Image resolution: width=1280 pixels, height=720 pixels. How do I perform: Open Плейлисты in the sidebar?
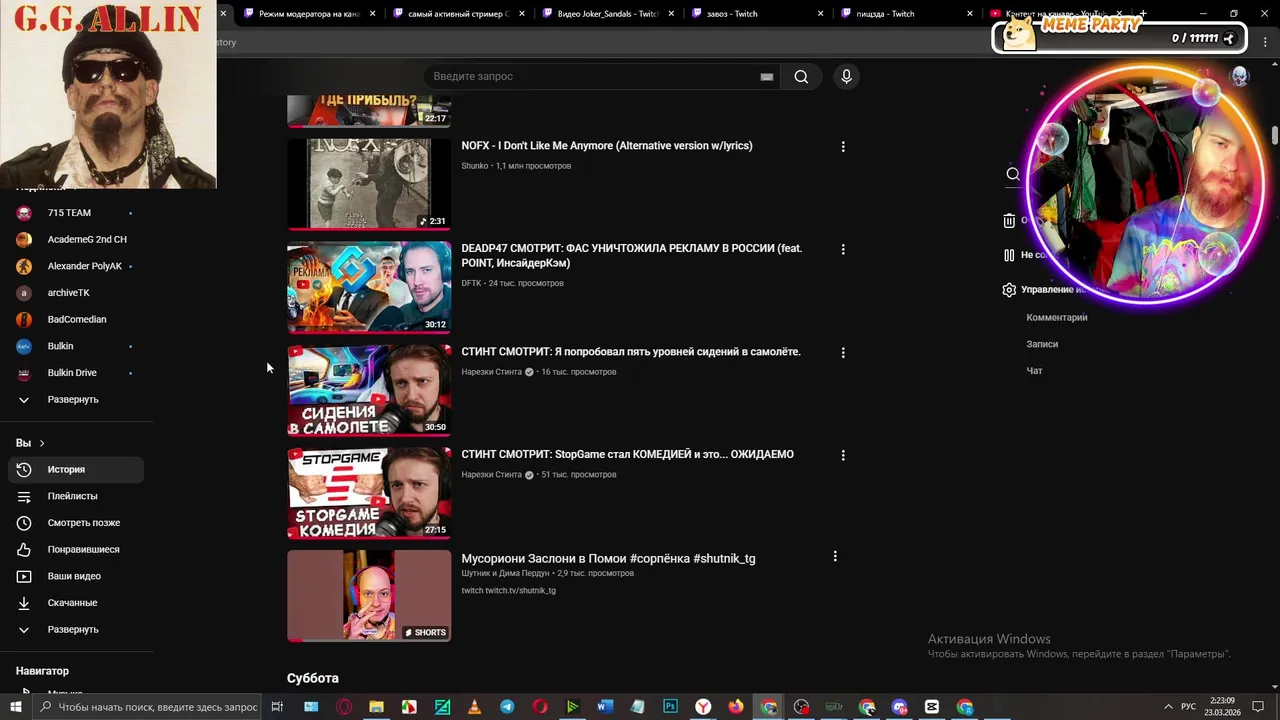[x=76, y=496]
